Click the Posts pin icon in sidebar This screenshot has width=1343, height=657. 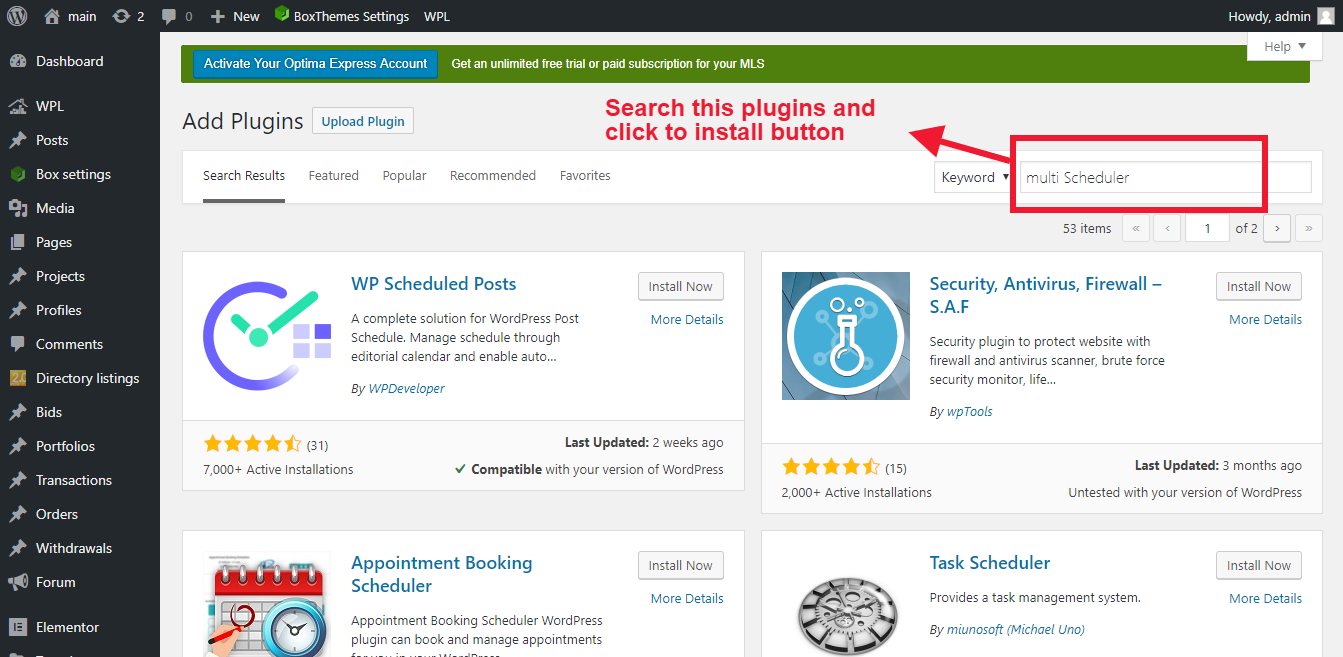(17, 140)
